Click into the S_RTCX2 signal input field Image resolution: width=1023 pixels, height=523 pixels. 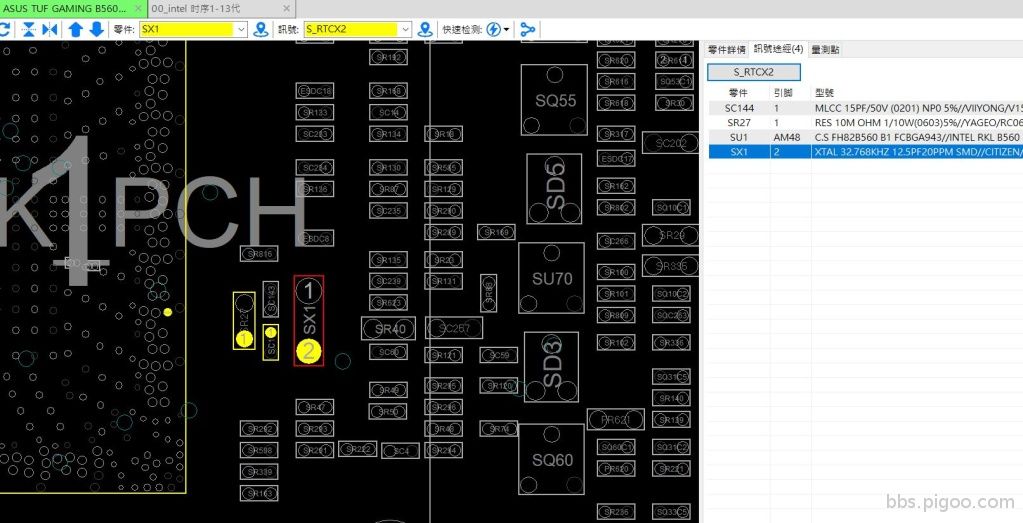(x=351, y=29)
